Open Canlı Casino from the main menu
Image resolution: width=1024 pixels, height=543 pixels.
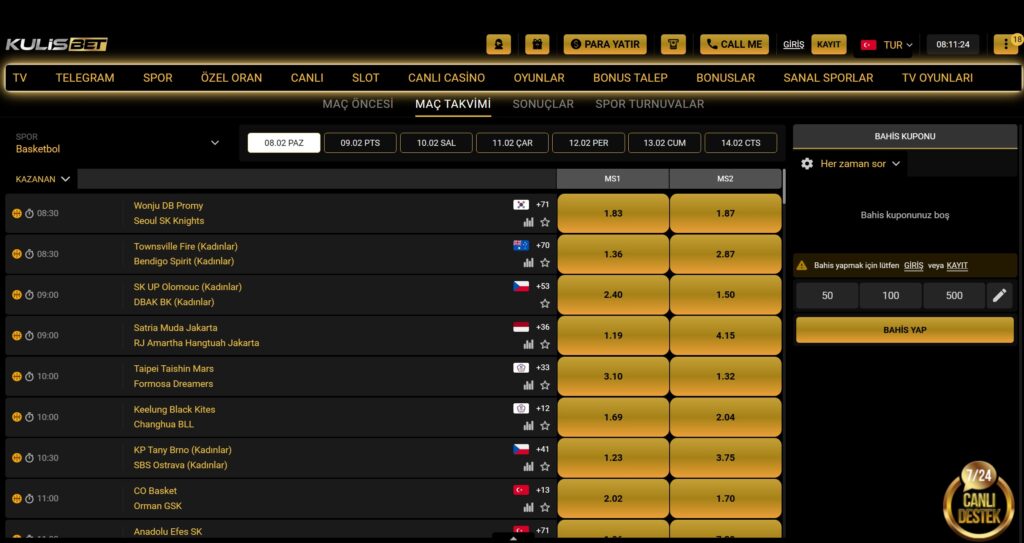point(446,78)
